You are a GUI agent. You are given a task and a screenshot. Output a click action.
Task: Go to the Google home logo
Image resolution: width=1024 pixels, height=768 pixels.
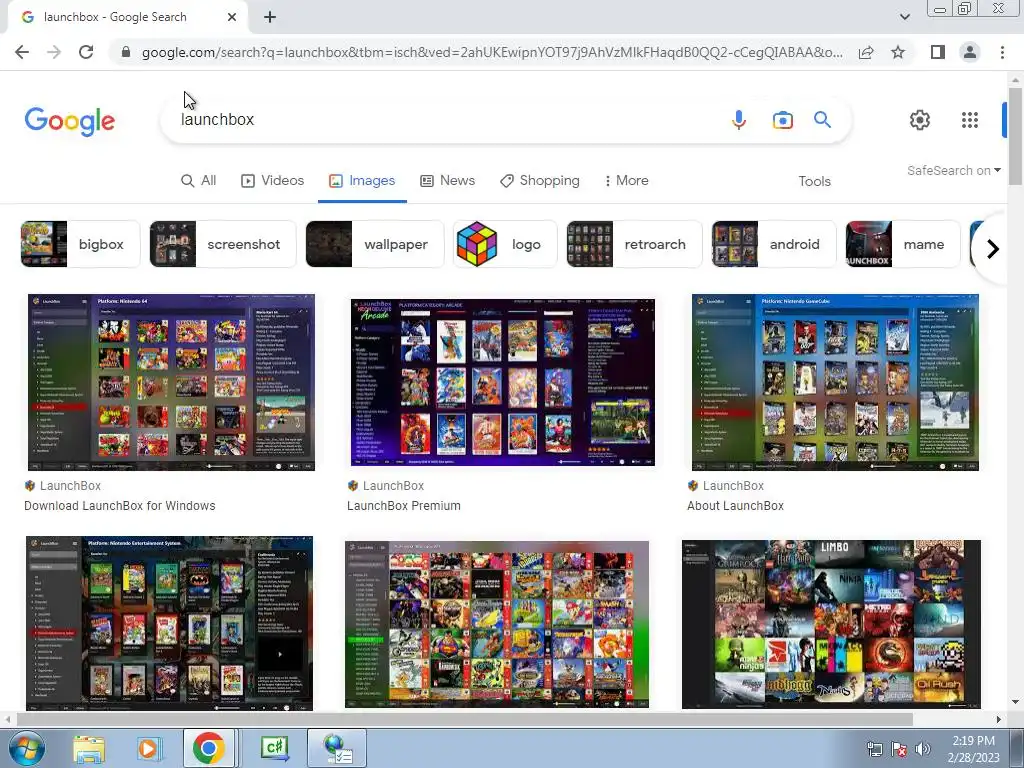pyautogui.click(x=70, y=121)
